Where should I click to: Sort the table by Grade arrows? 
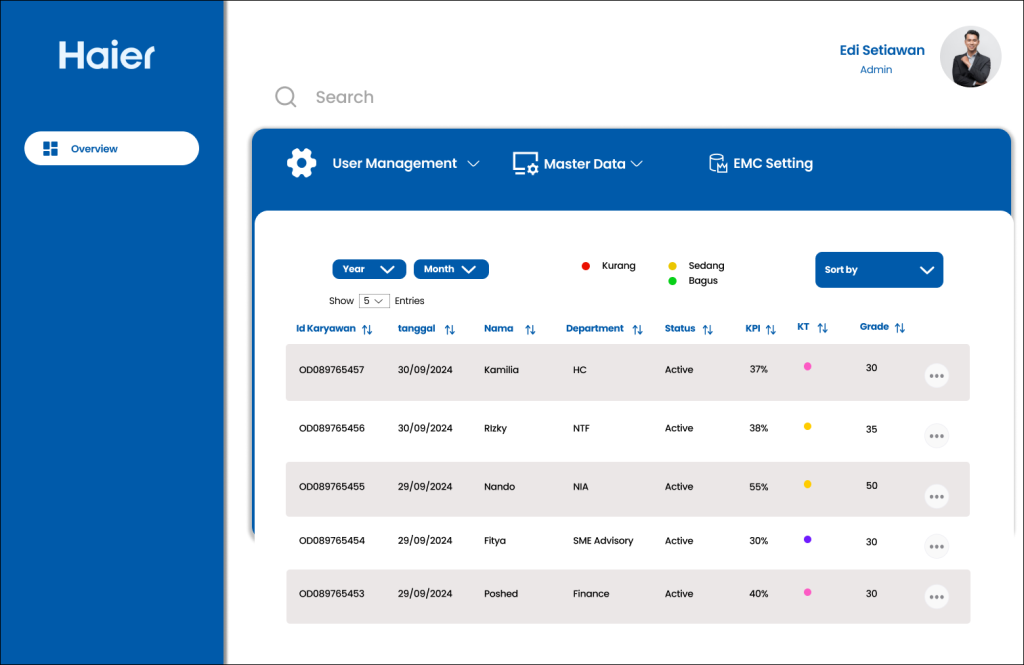(900, 328)
